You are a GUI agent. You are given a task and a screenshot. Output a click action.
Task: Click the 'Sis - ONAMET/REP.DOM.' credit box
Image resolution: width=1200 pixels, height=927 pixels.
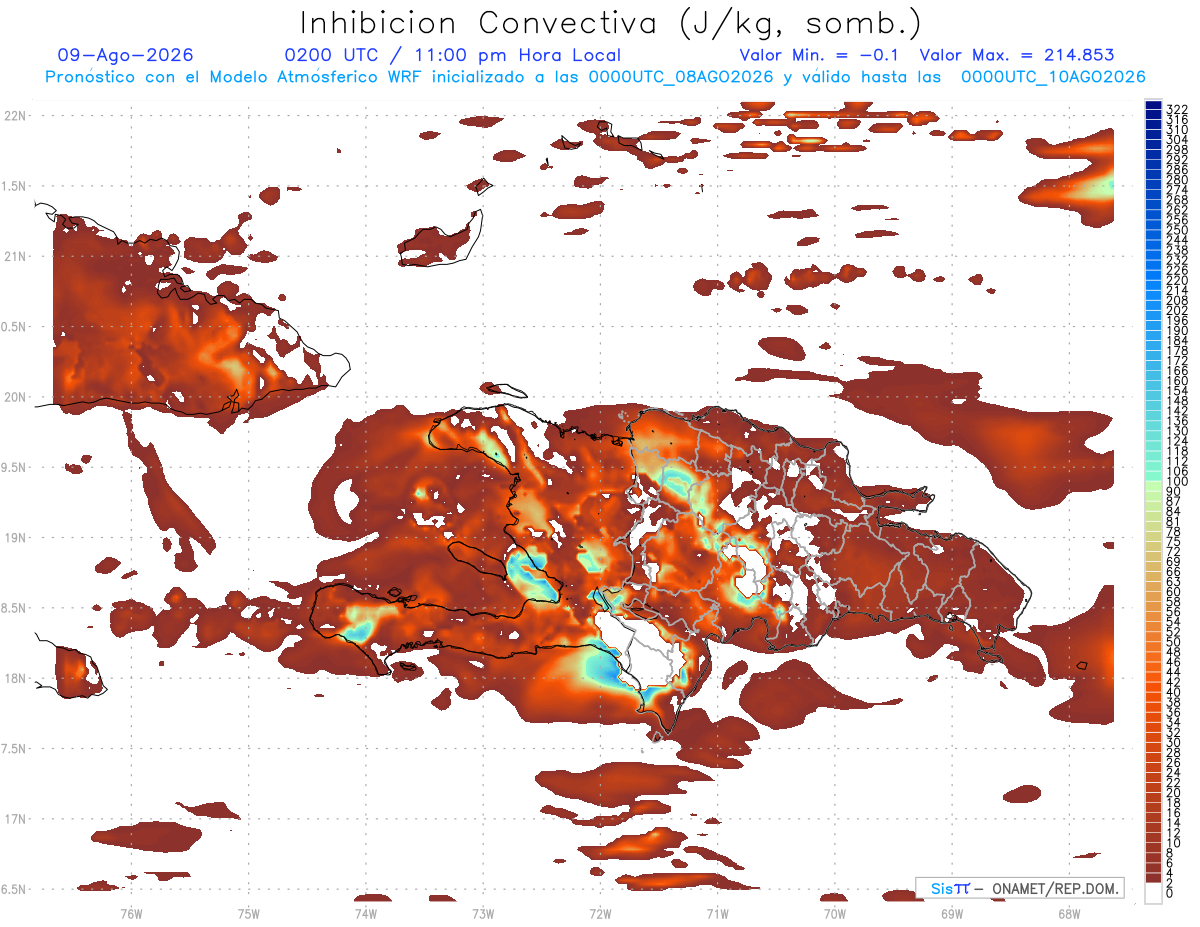tap(1020, 888)
